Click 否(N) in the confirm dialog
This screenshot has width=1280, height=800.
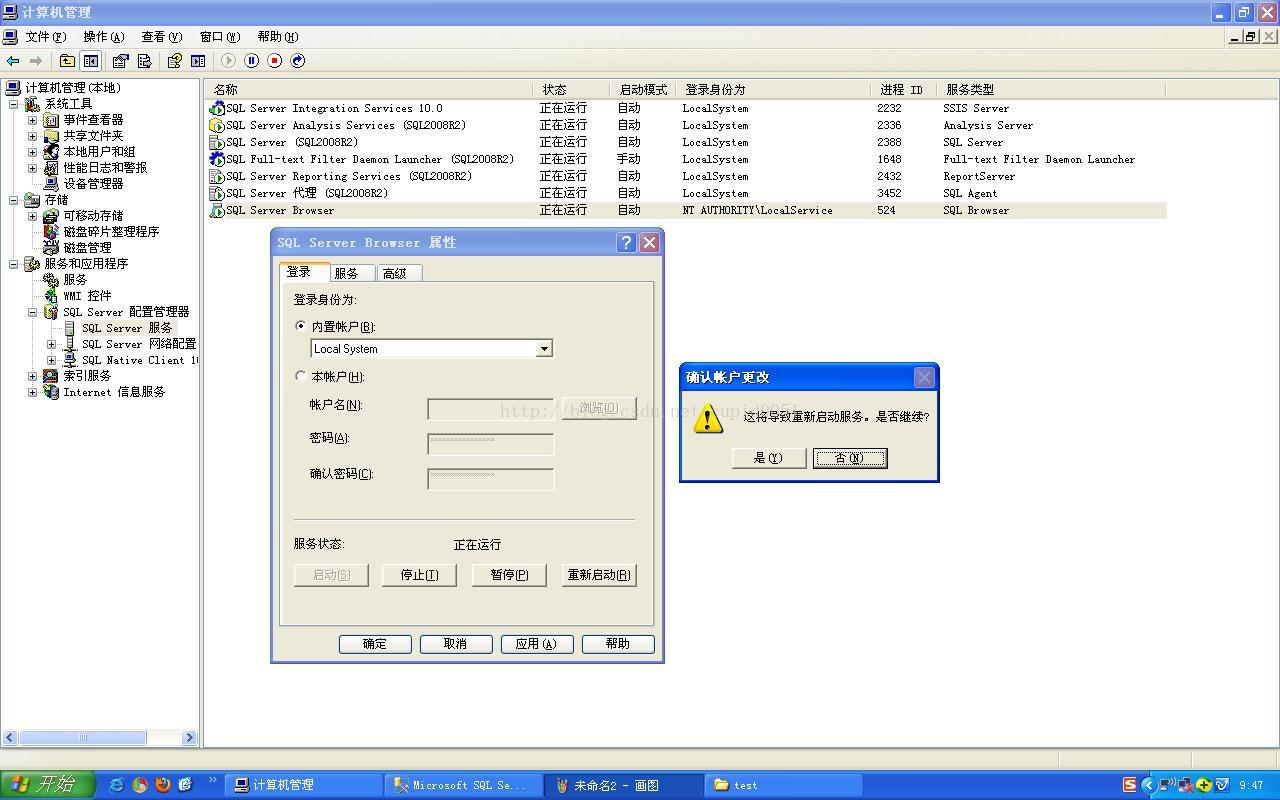pos(850,458)
